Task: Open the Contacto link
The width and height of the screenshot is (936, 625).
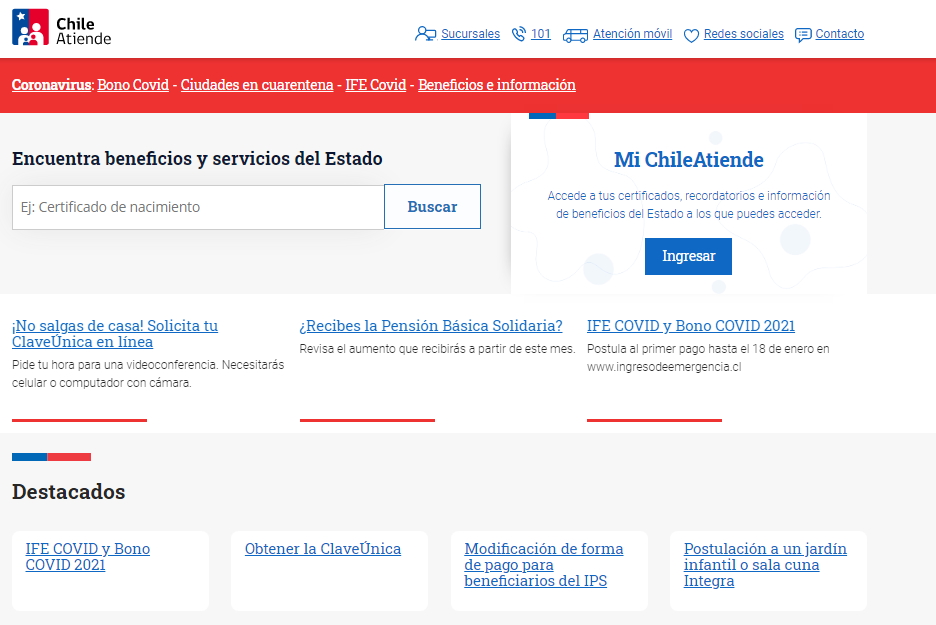Action: [839, 34]
